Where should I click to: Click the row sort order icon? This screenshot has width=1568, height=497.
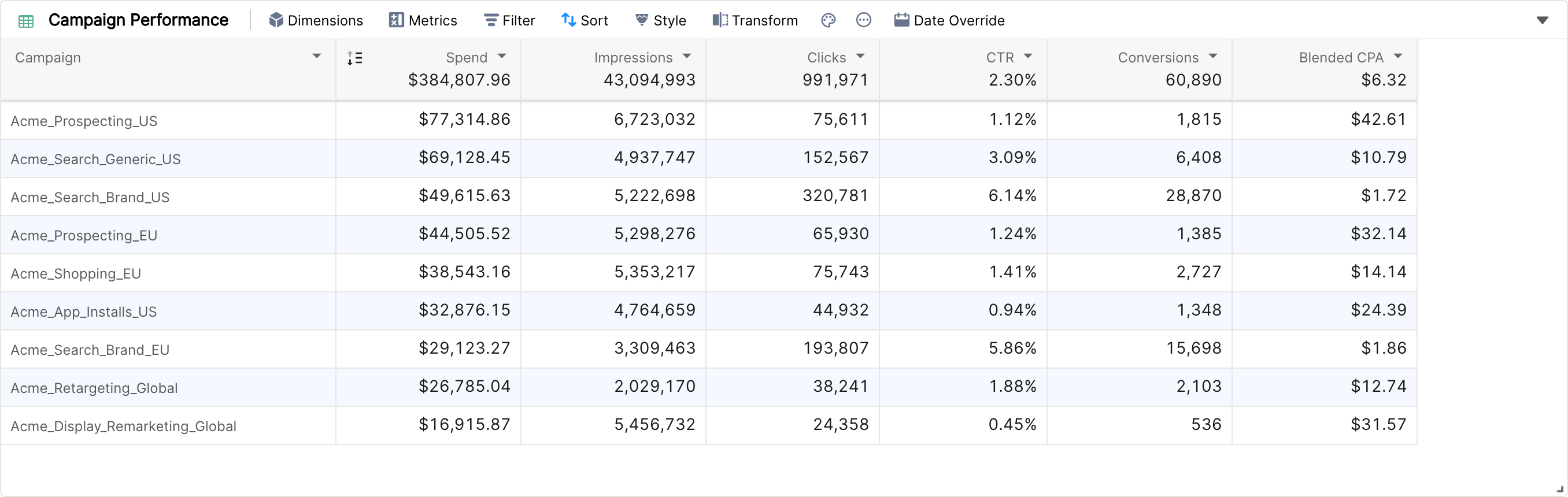[355, 58]
